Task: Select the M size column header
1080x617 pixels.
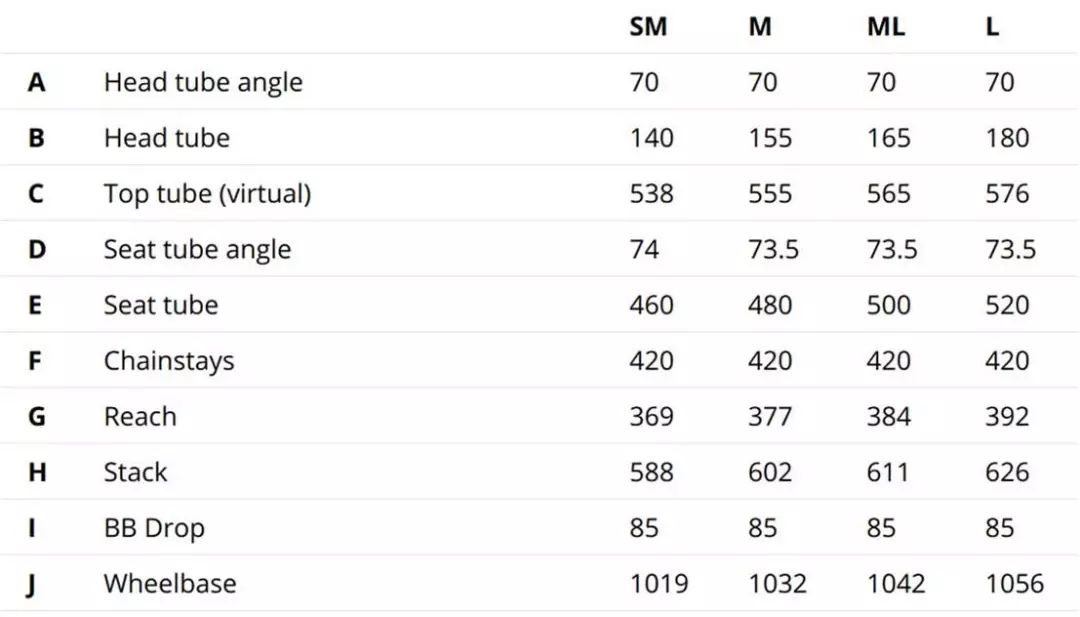Action: coord(760,27)
